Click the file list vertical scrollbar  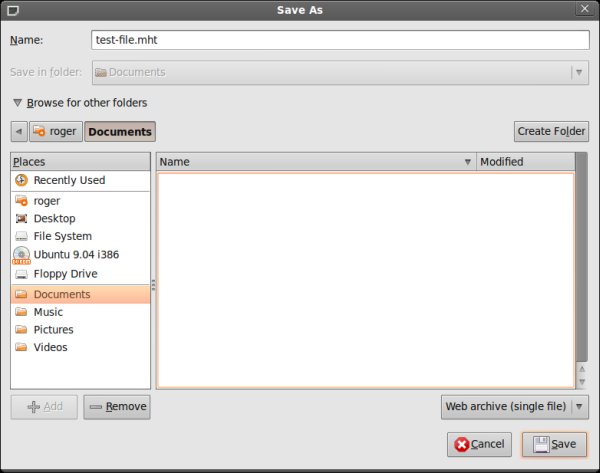pos(582,257)
